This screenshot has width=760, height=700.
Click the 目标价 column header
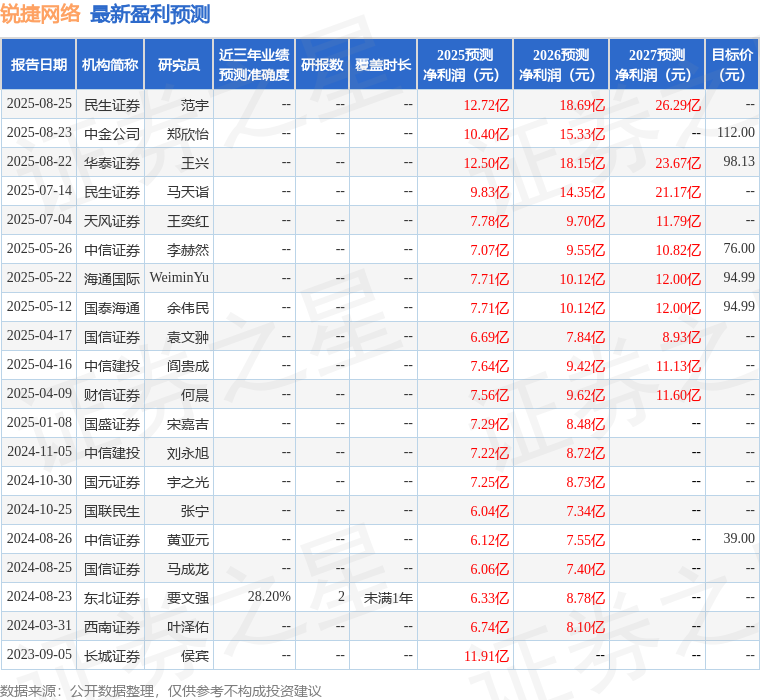pos(732,65)
